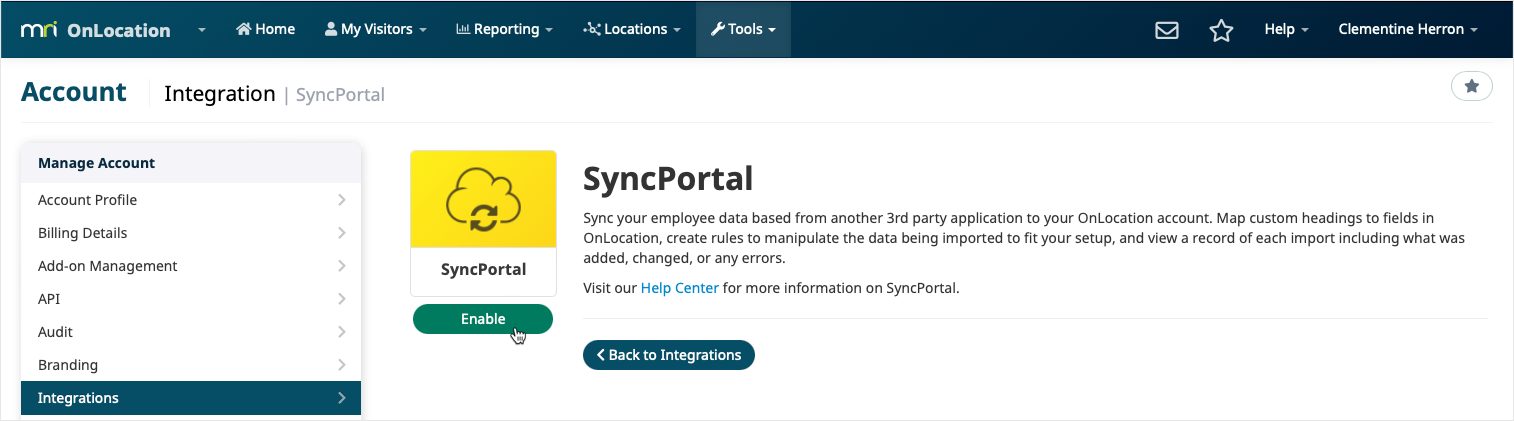Screen dimensions: 1514x421
Task: Open the Tools menu
Action: [x=743, y=29]
